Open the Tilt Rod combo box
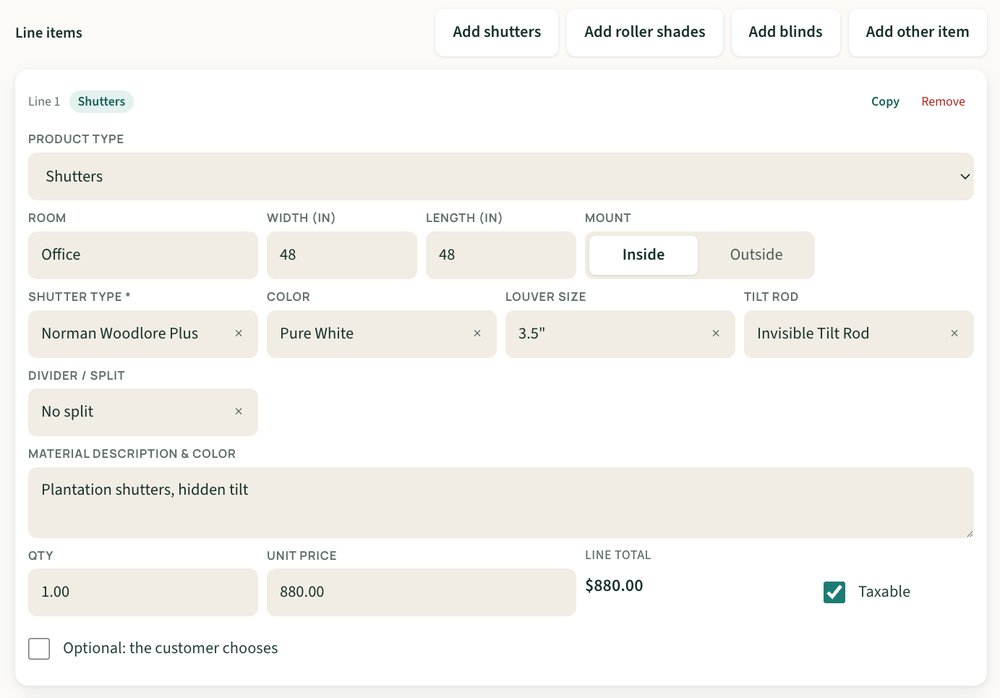The width and height of the screenshot is (1000, 698). [x=858, y=334]
